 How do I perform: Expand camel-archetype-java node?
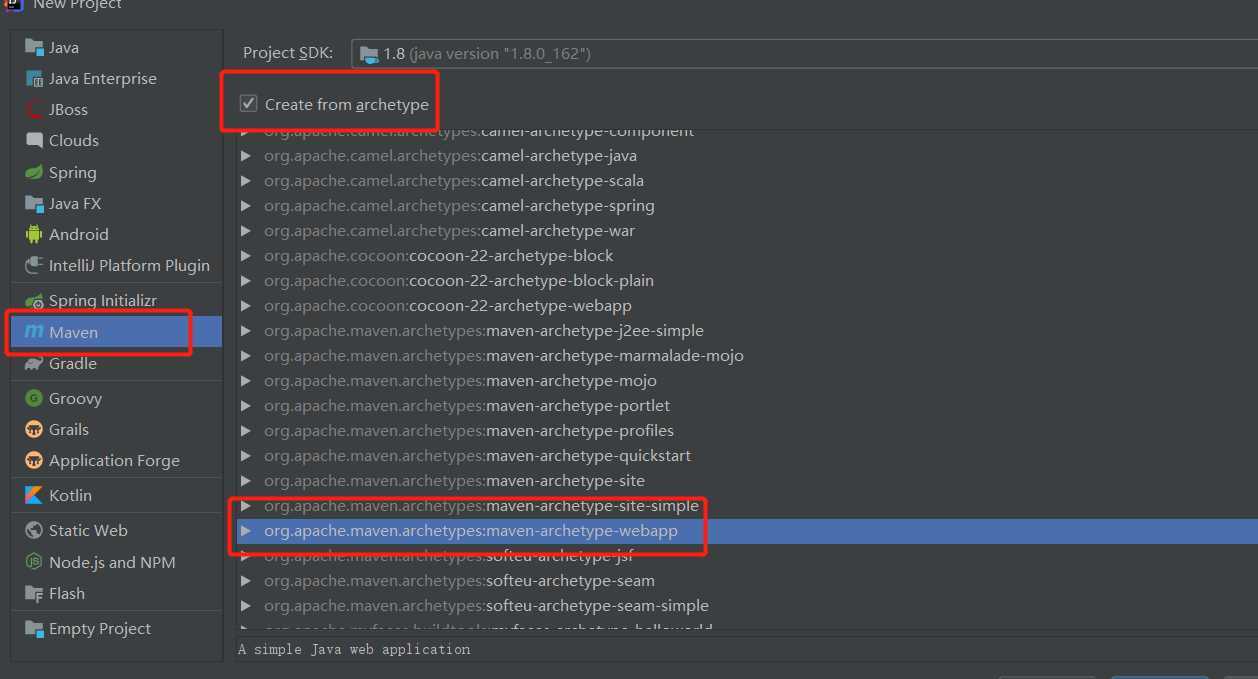246,156
